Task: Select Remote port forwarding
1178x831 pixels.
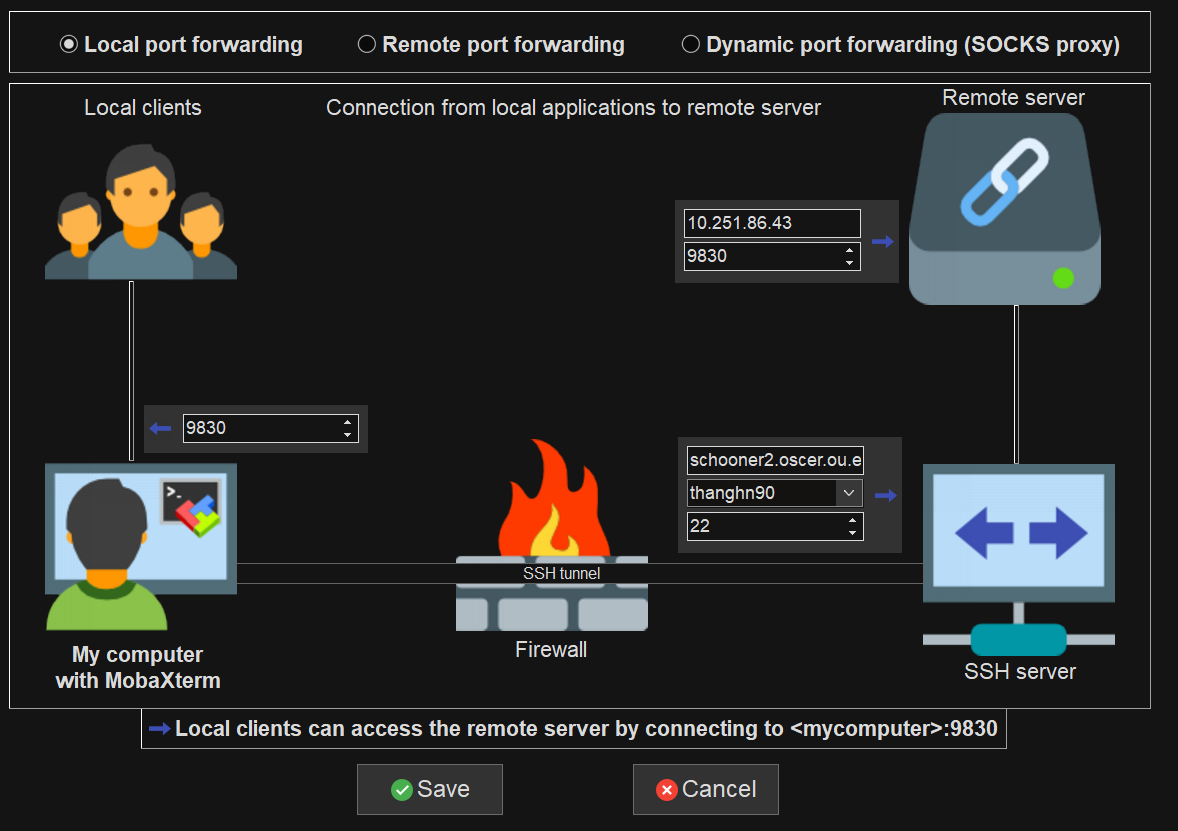Action: [x=366, y=44]
